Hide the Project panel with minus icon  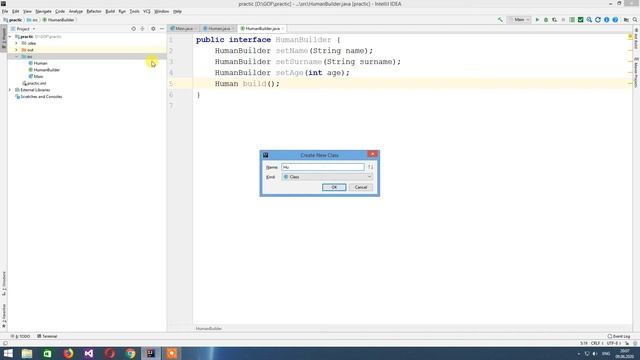click(162, 29)
